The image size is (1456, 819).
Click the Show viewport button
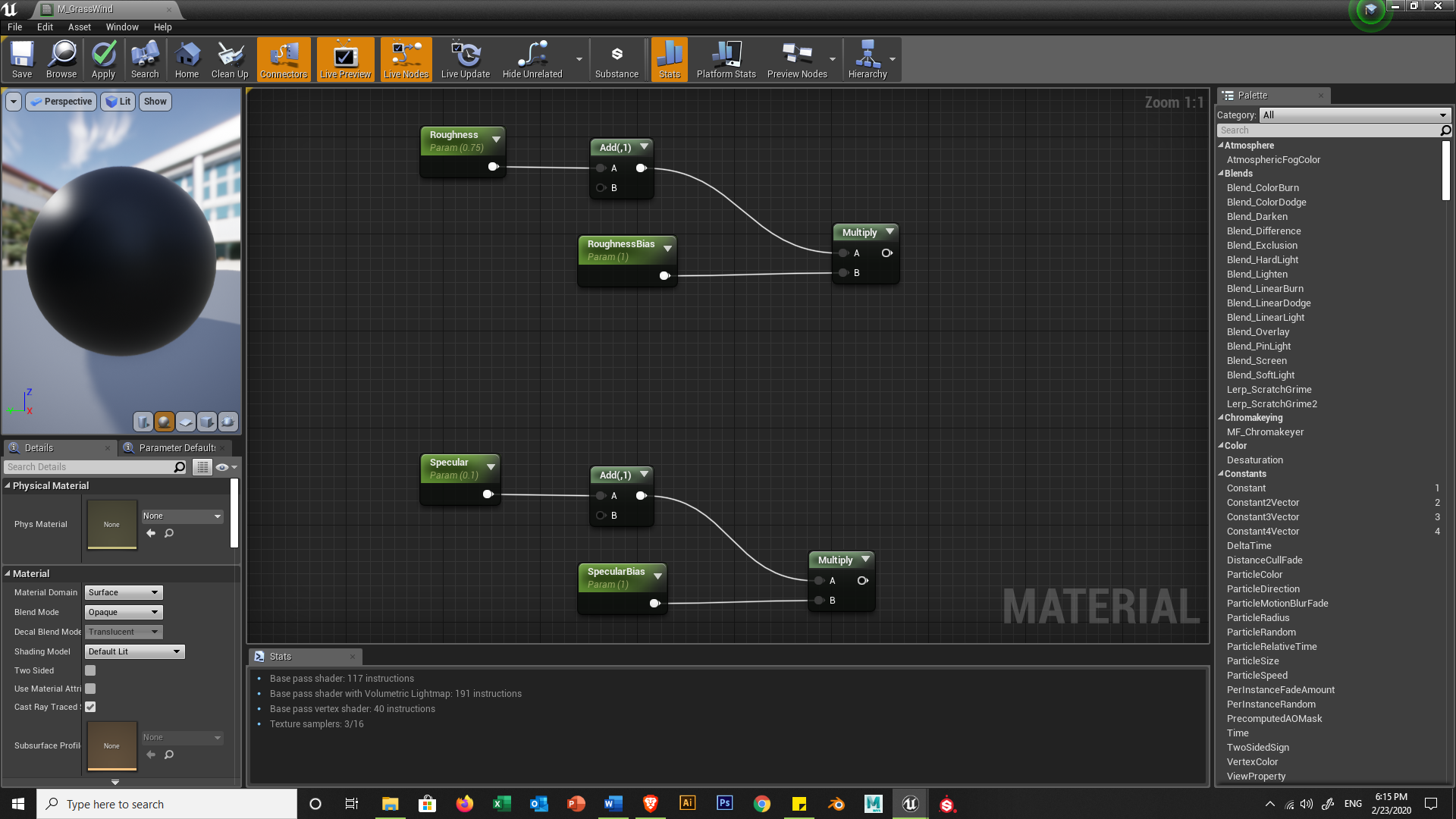[155, 102]
